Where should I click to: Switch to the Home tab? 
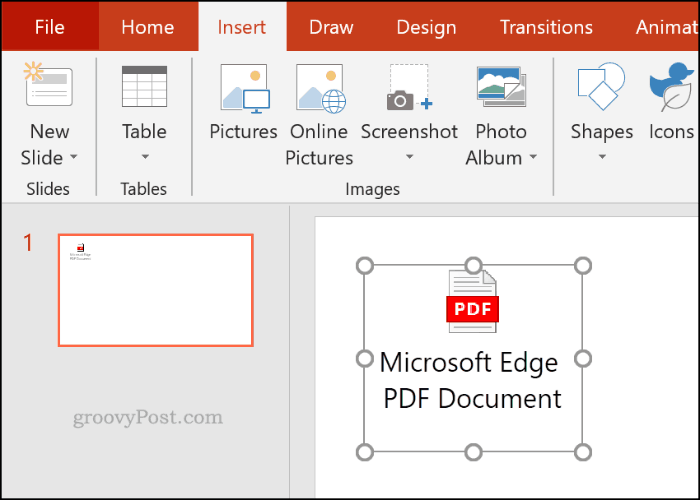click(147, 27)
